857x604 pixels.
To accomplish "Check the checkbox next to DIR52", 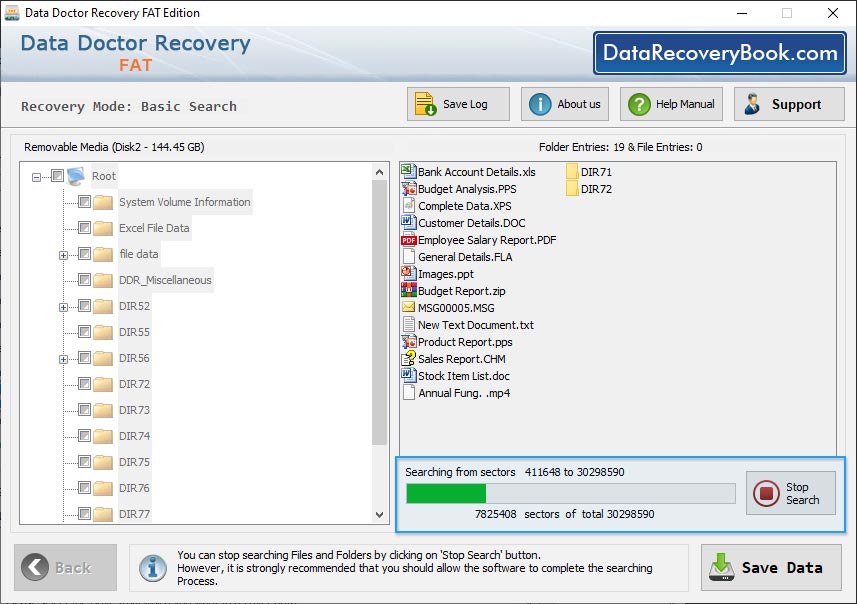I will (83, 306).
